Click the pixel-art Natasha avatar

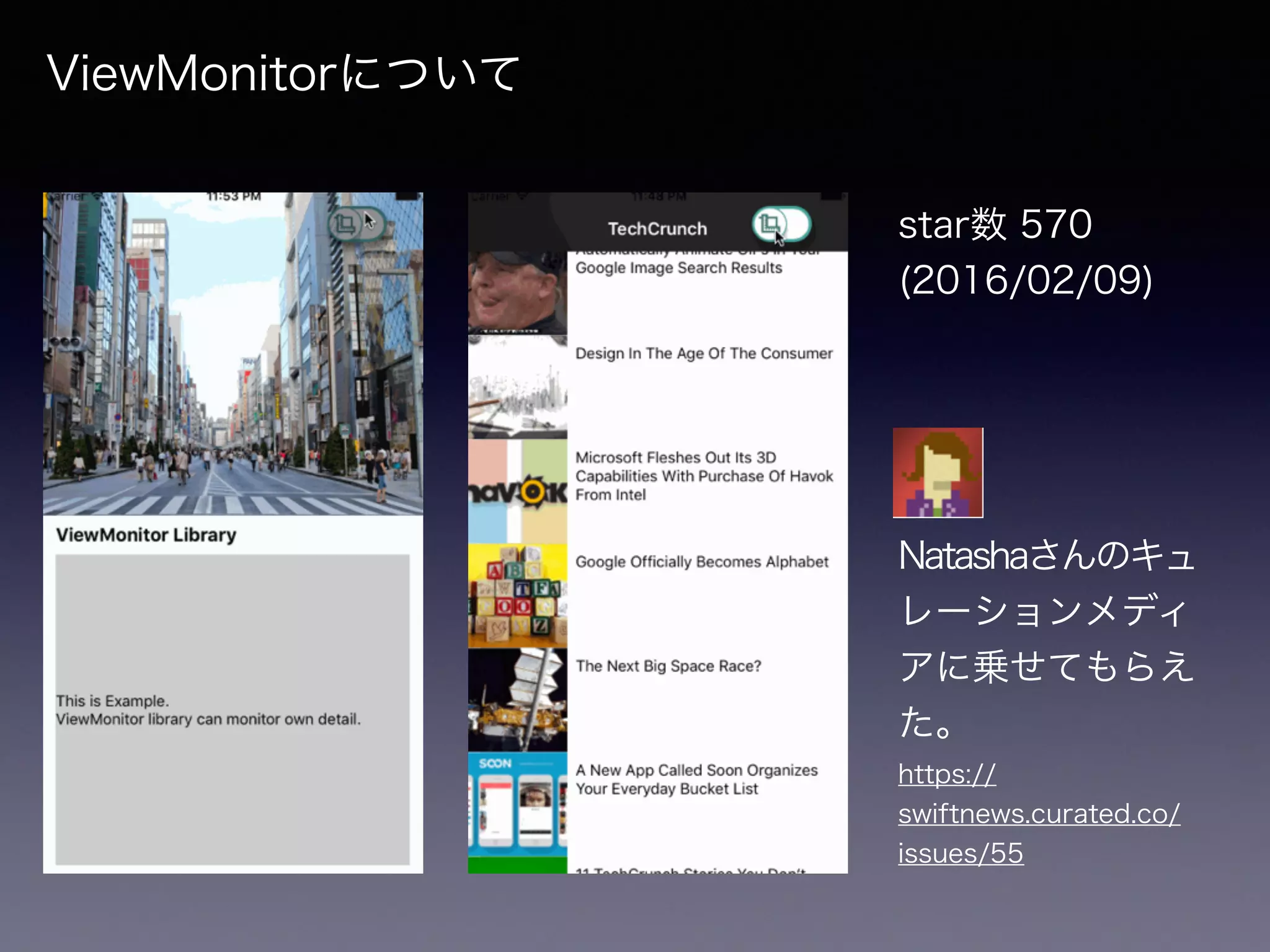coord(938,472)
